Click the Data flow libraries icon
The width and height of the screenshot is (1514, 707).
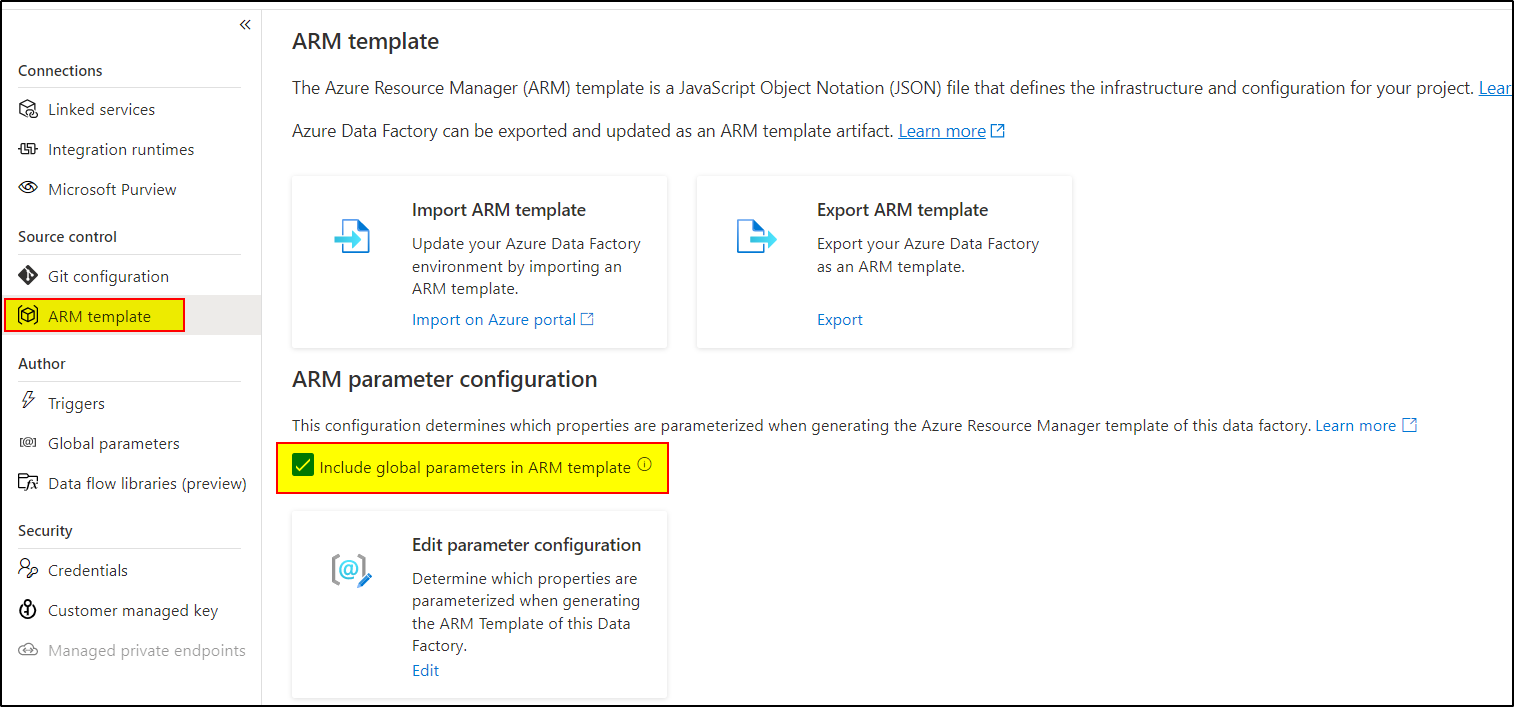[28, 483]
